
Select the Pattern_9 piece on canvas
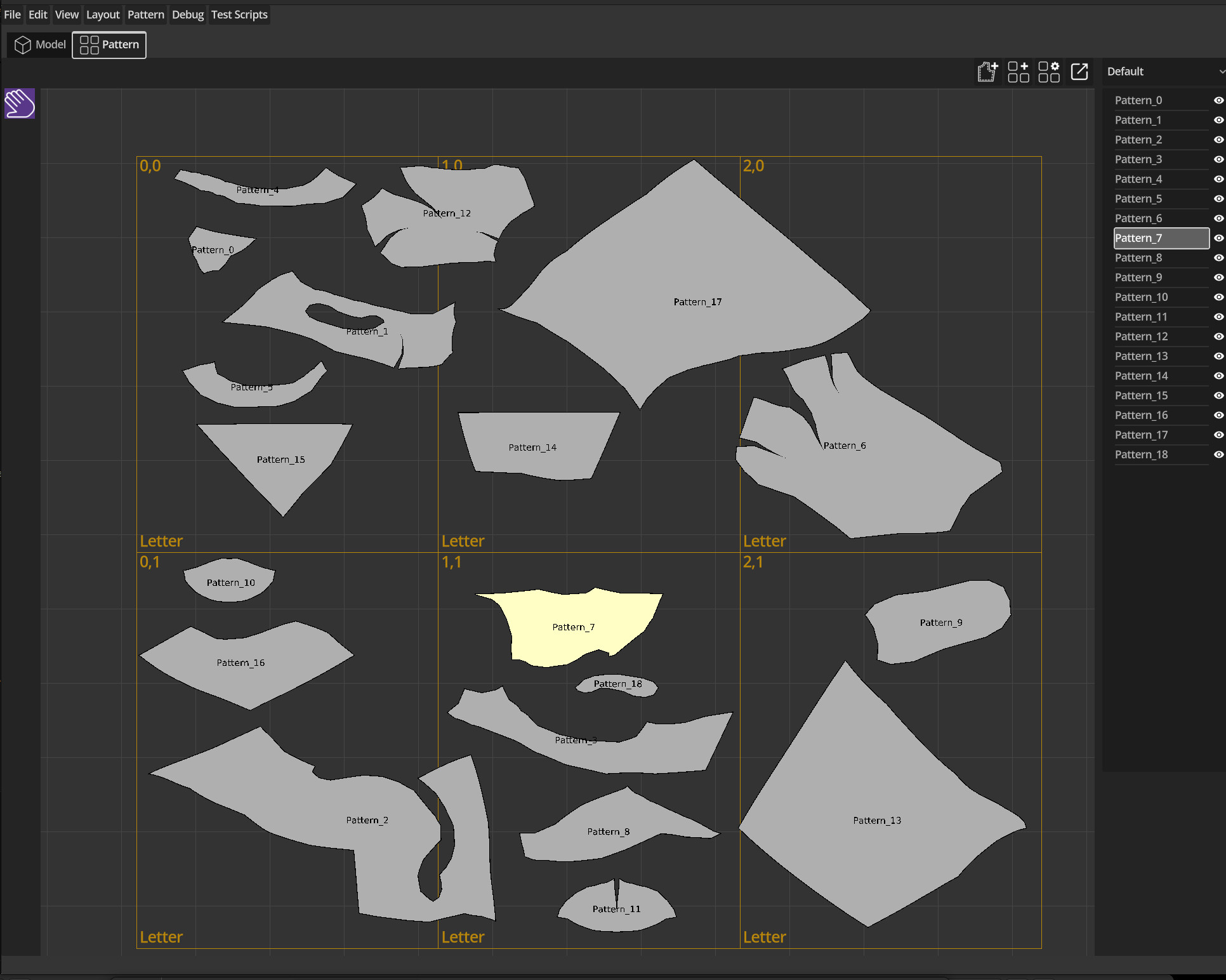click(x=939, y=622)
